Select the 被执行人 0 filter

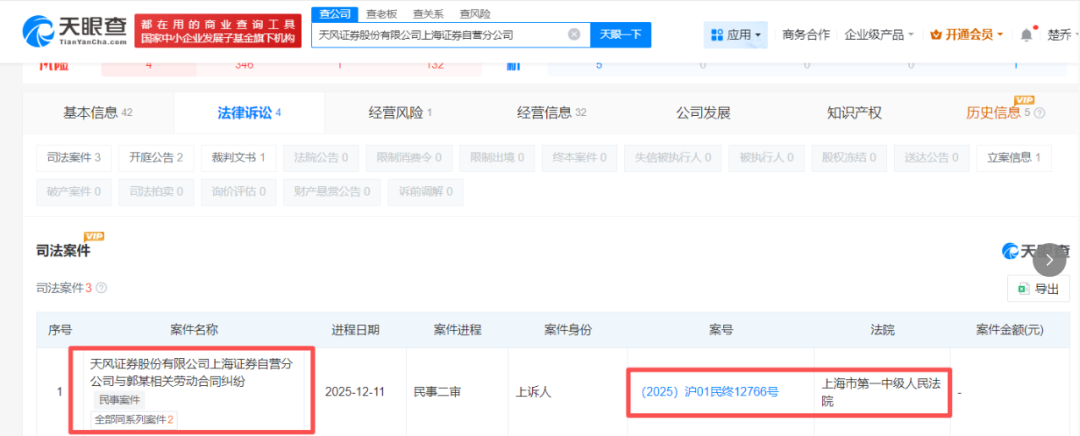point(767,158)
